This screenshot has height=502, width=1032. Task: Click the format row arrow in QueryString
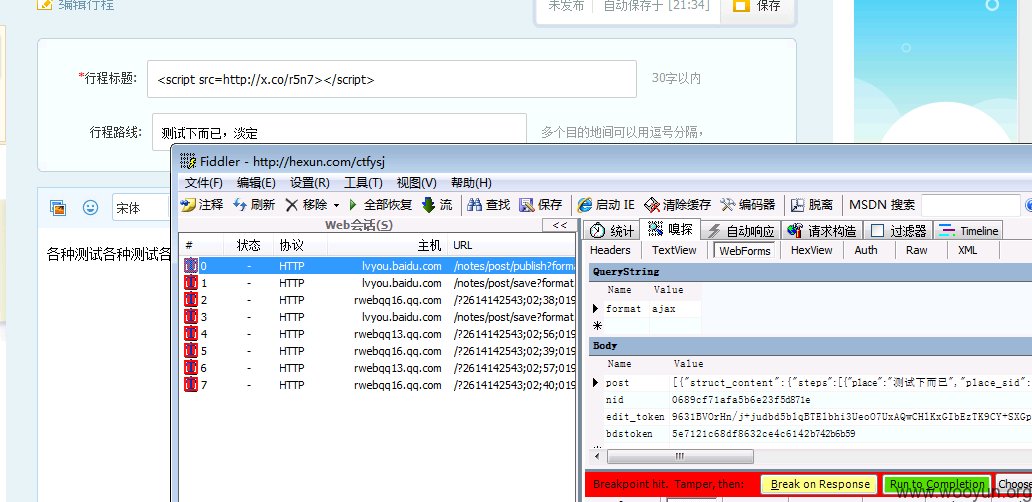click(x=596, y=309)
